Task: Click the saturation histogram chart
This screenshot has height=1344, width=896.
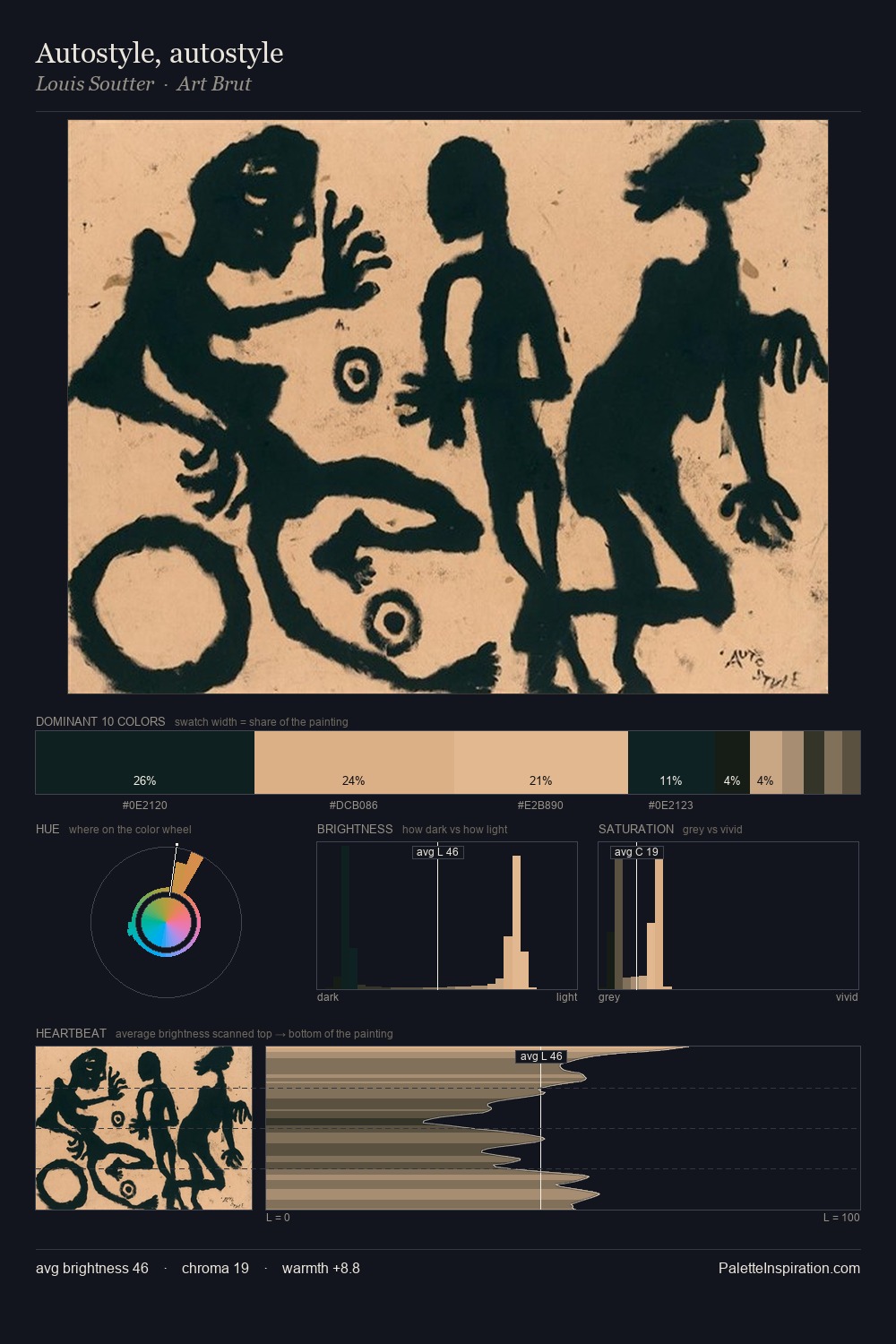Action: [728, 916]
